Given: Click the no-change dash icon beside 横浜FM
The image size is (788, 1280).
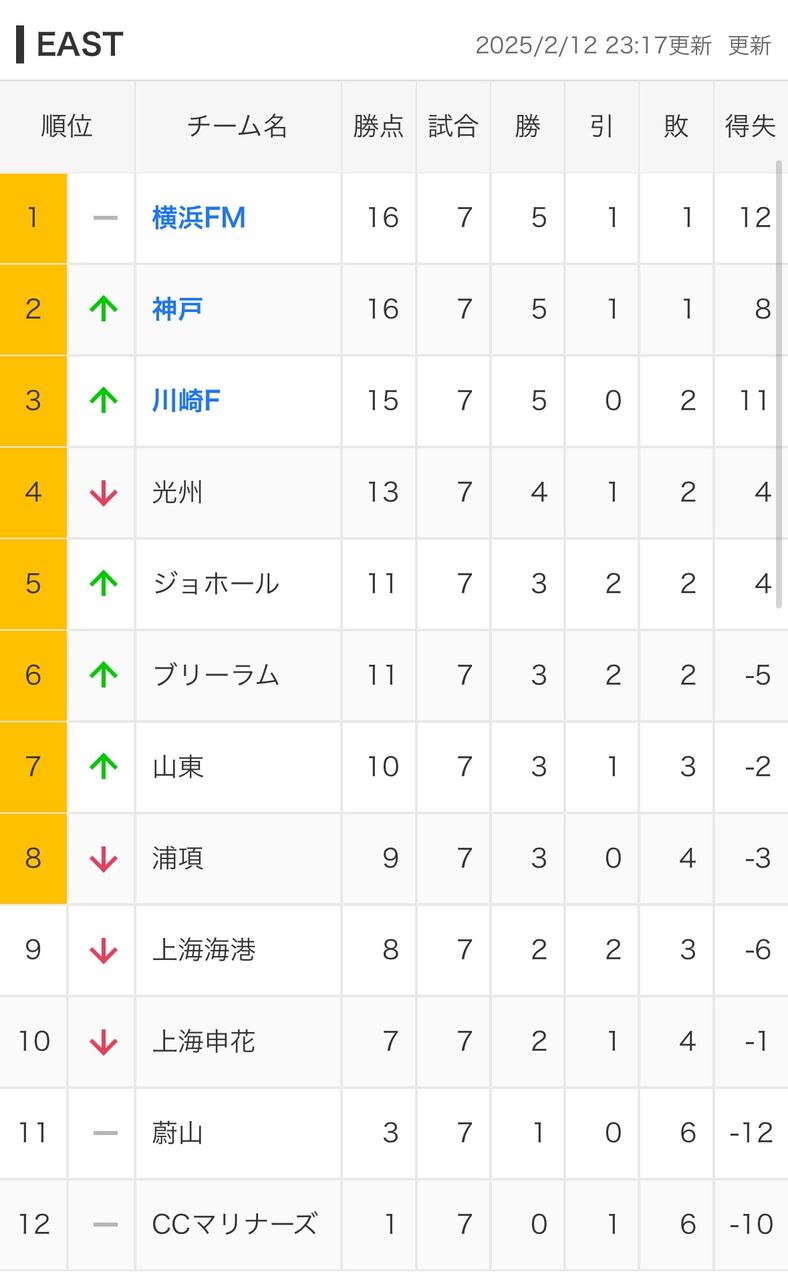Looking at the screenshot, I should click(x=105, y=218).
